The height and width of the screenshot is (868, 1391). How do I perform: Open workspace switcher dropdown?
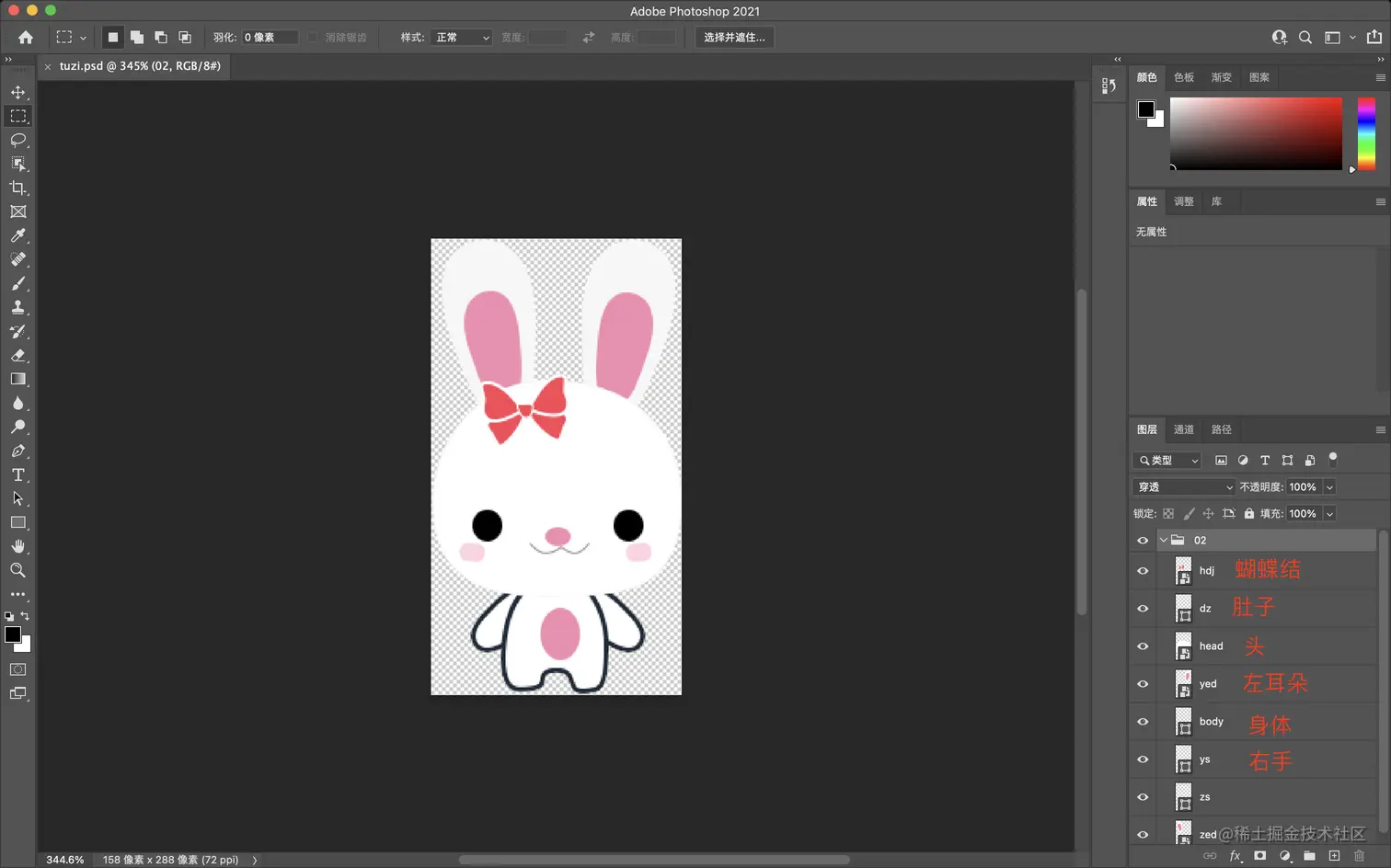point(1339,38)
